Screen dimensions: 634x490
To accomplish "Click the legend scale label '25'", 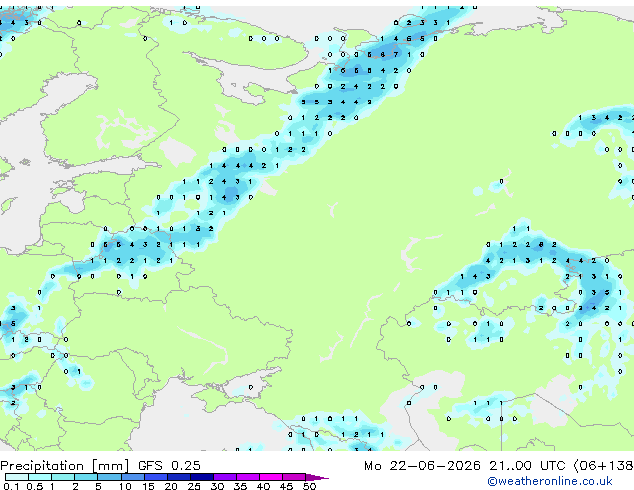I will (194, 486).
